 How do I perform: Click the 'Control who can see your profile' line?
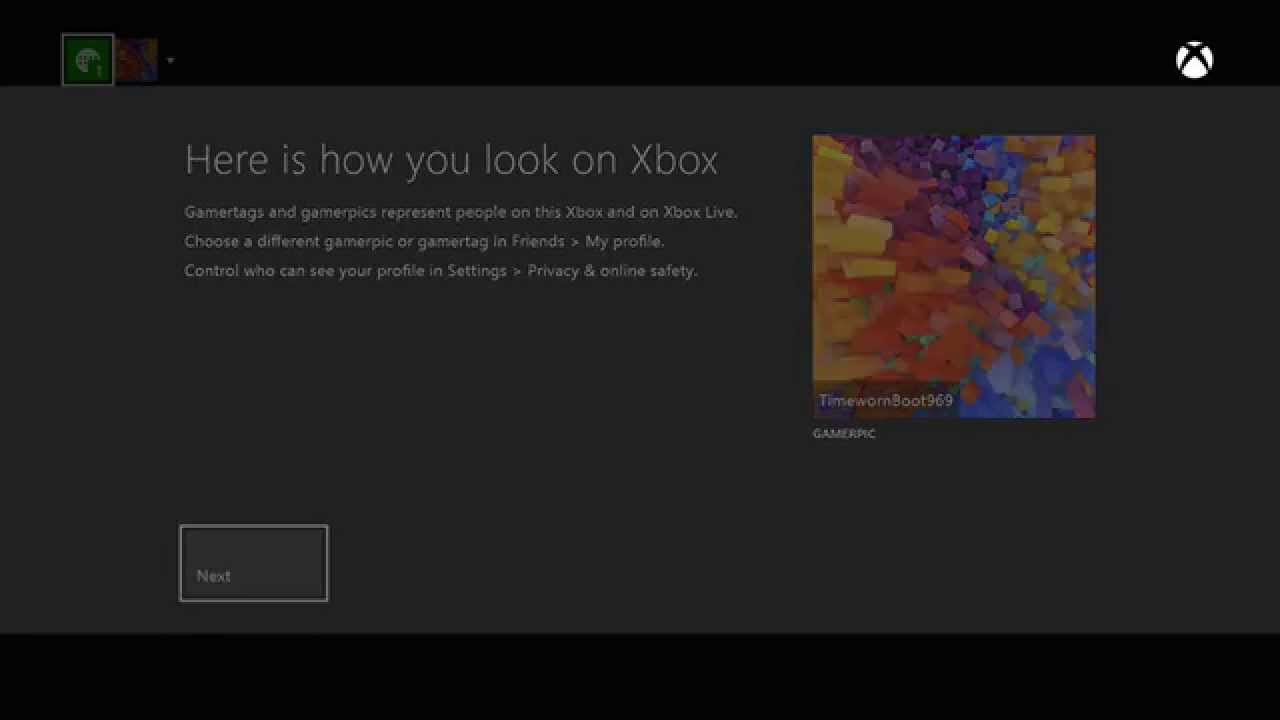pyautogui.click(x=440, y=270)
